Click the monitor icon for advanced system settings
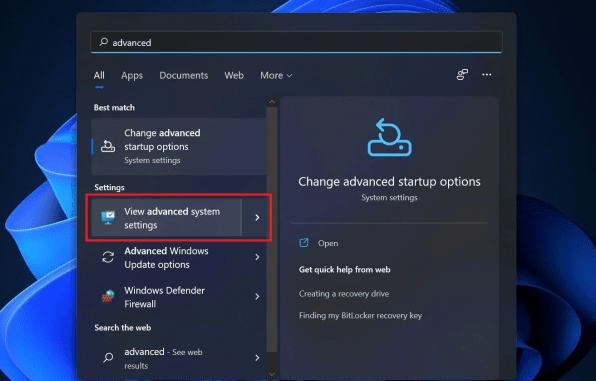This screenshot has height=381, width=596. (108, 217)
